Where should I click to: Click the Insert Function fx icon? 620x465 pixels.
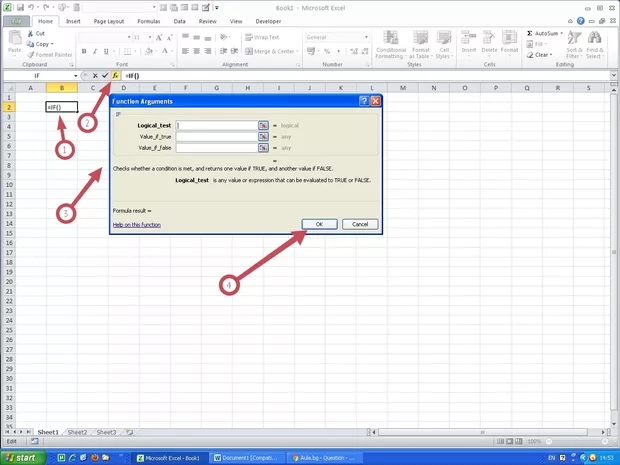[x=116, y=76]
